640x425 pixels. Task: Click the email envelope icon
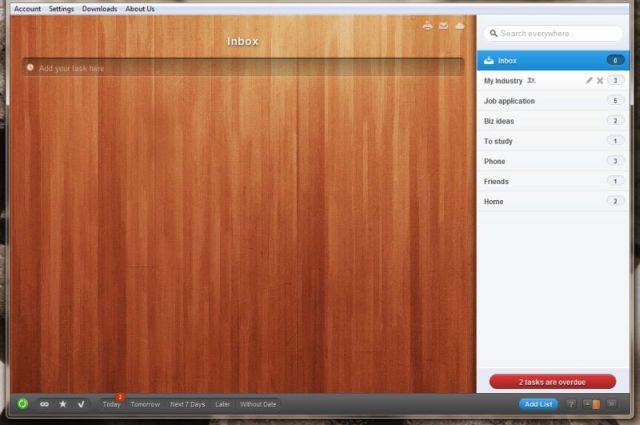[443, 26]
